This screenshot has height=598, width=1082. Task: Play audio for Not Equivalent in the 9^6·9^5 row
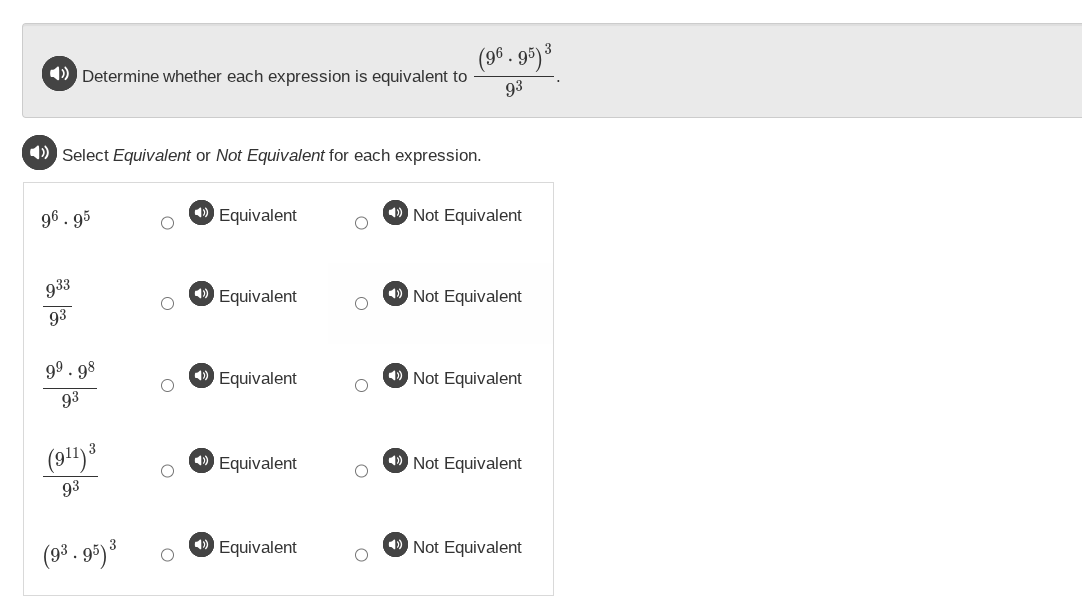pyautogui.click(x=395, y=212)
